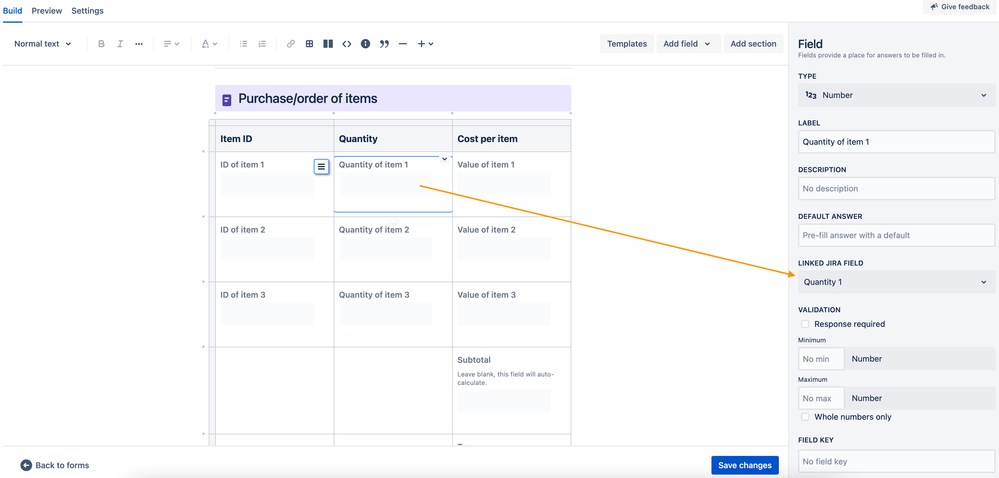Click the Label input with Quantity of item 1
999x478 pixels.
(x=896, y=141)
